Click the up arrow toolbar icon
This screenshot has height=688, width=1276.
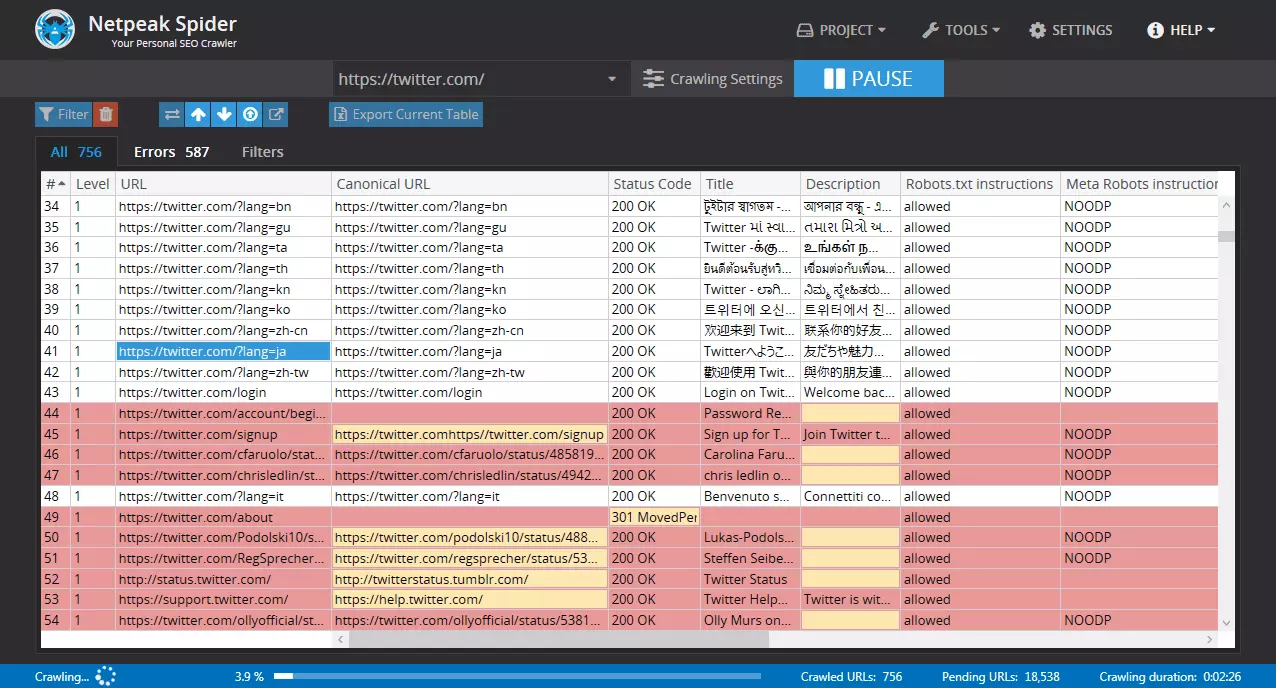click(x=198, y=114)
